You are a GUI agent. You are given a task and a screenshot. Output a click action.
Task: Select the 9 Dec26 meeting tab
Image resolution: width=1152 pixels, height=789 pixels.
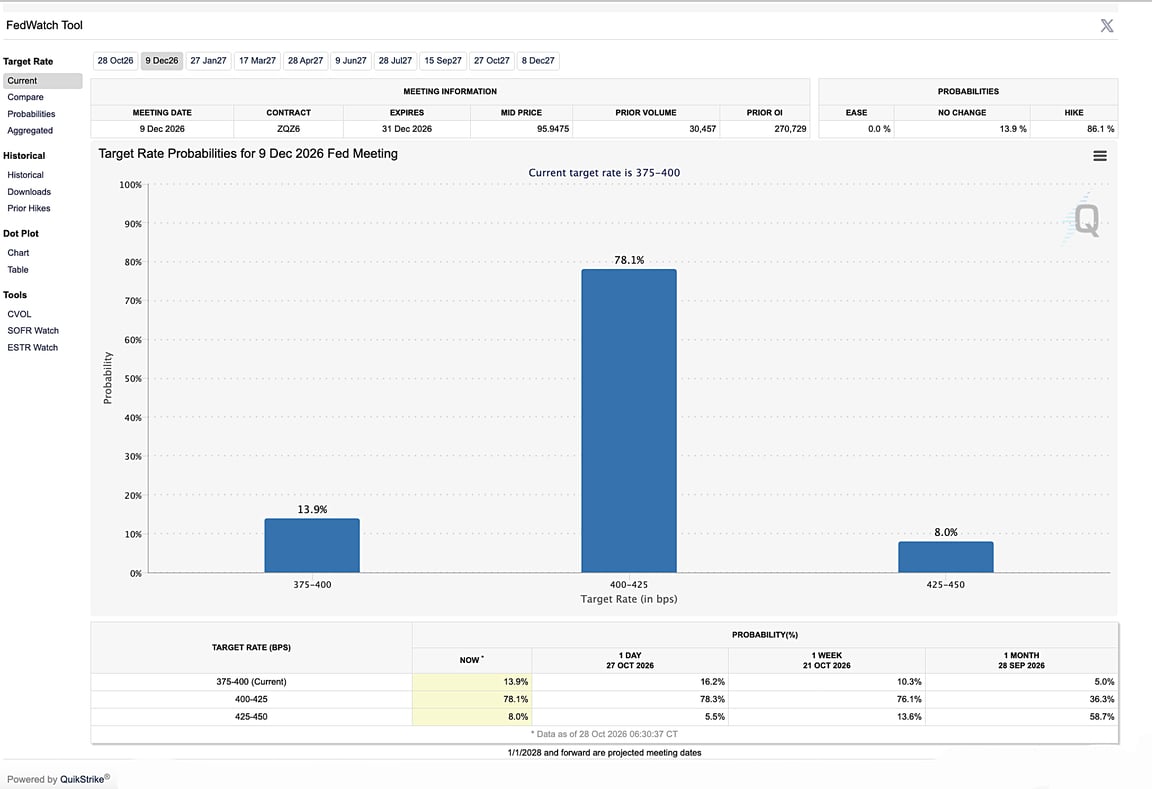click(x=162, y=61)
